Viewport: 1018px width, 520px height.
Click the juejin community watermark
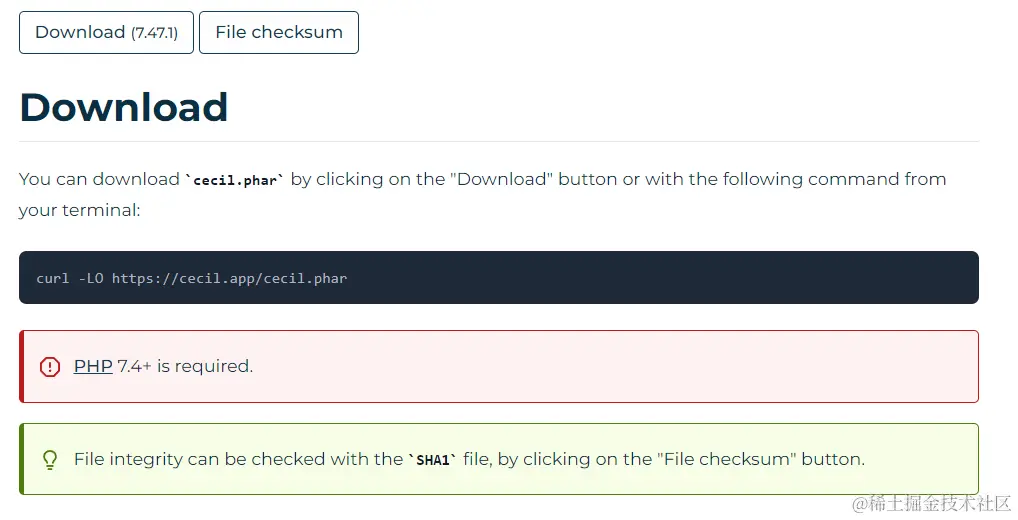coord(932,503)
